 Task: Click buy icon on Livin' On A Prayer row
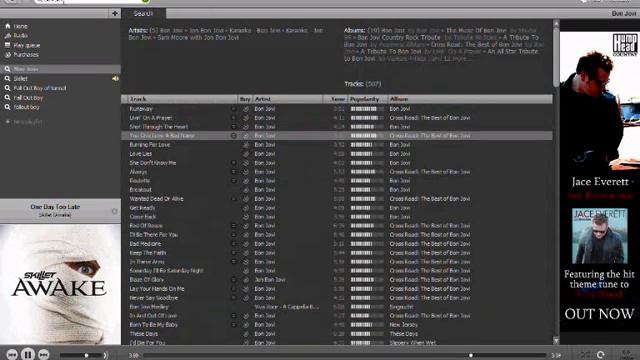click(246, 118)
